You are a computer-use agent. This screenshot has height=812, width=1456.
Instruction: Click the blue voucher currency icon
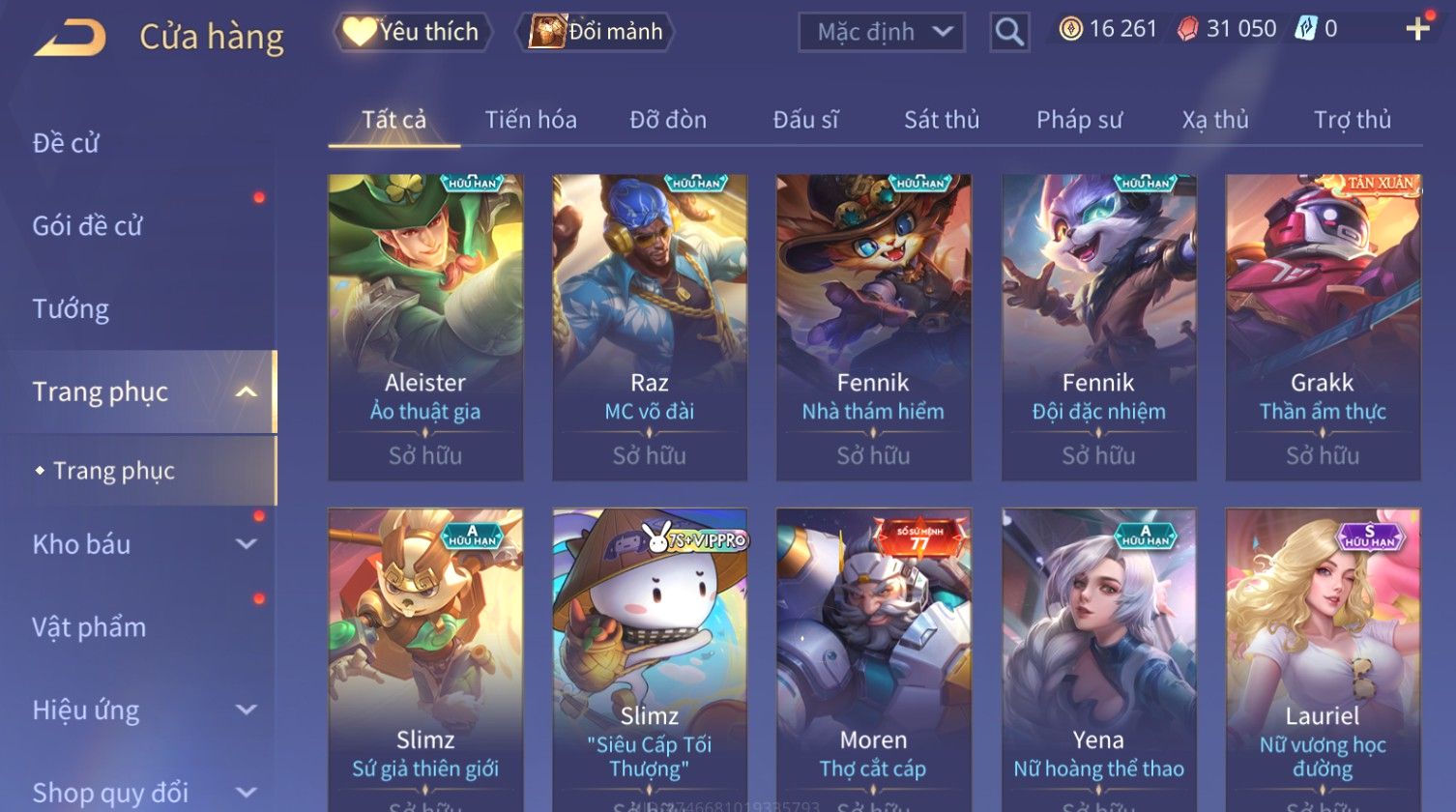[1305, 29]
